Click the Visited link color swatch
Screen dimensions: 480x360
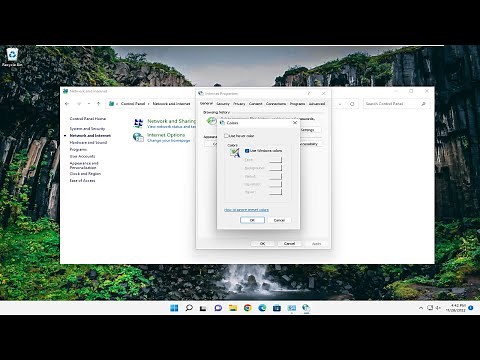click(x=275, y=176)
